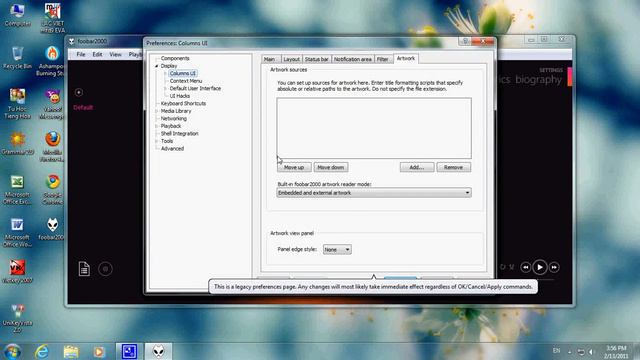Image resolution: width=640 pixels, height=360 pixels.
Task: Open artwork reader mode dropdown
Action: pos(374,193)
